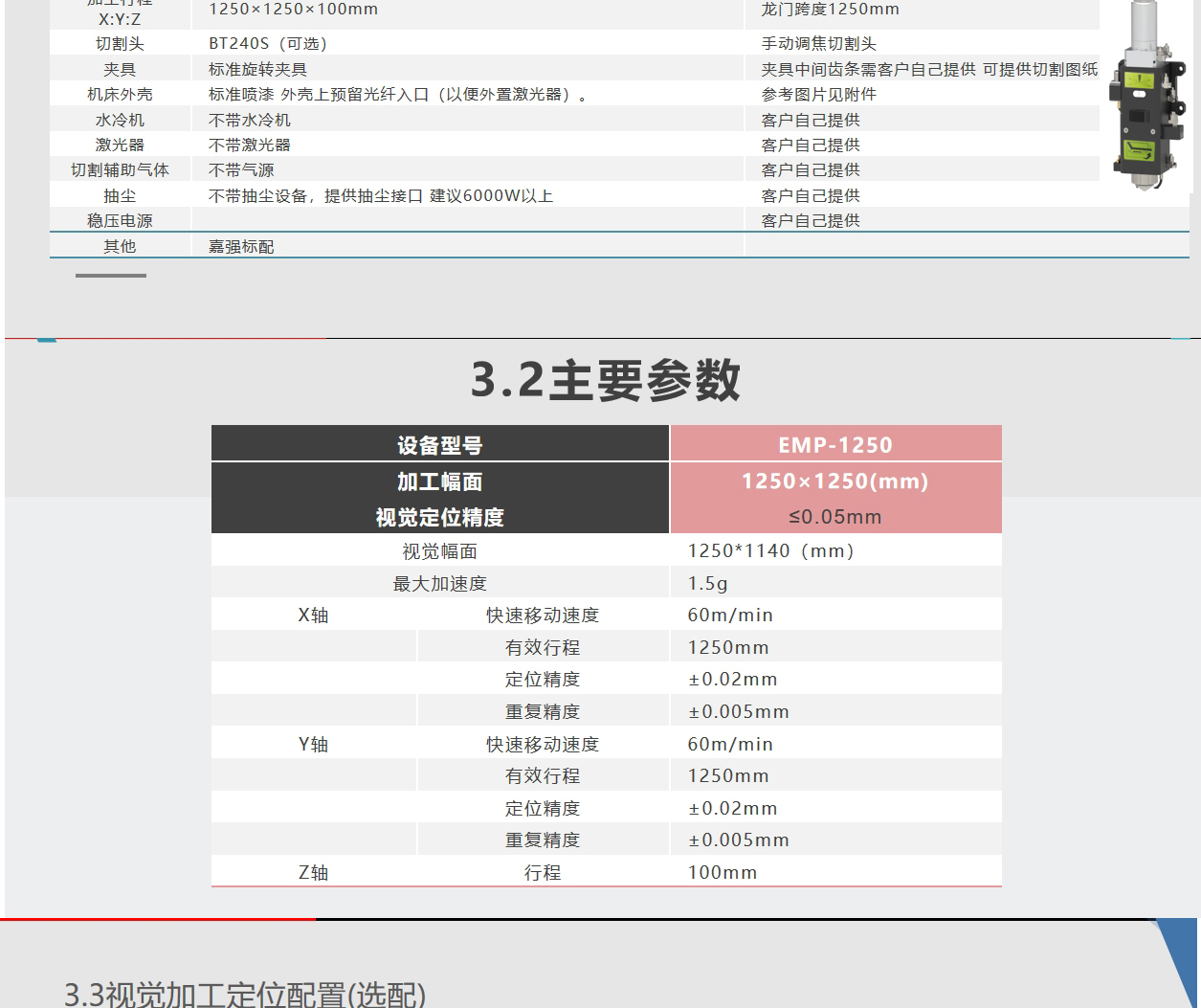Select the Y轴 row label
1201x1008 pixels.
(313, 745)
